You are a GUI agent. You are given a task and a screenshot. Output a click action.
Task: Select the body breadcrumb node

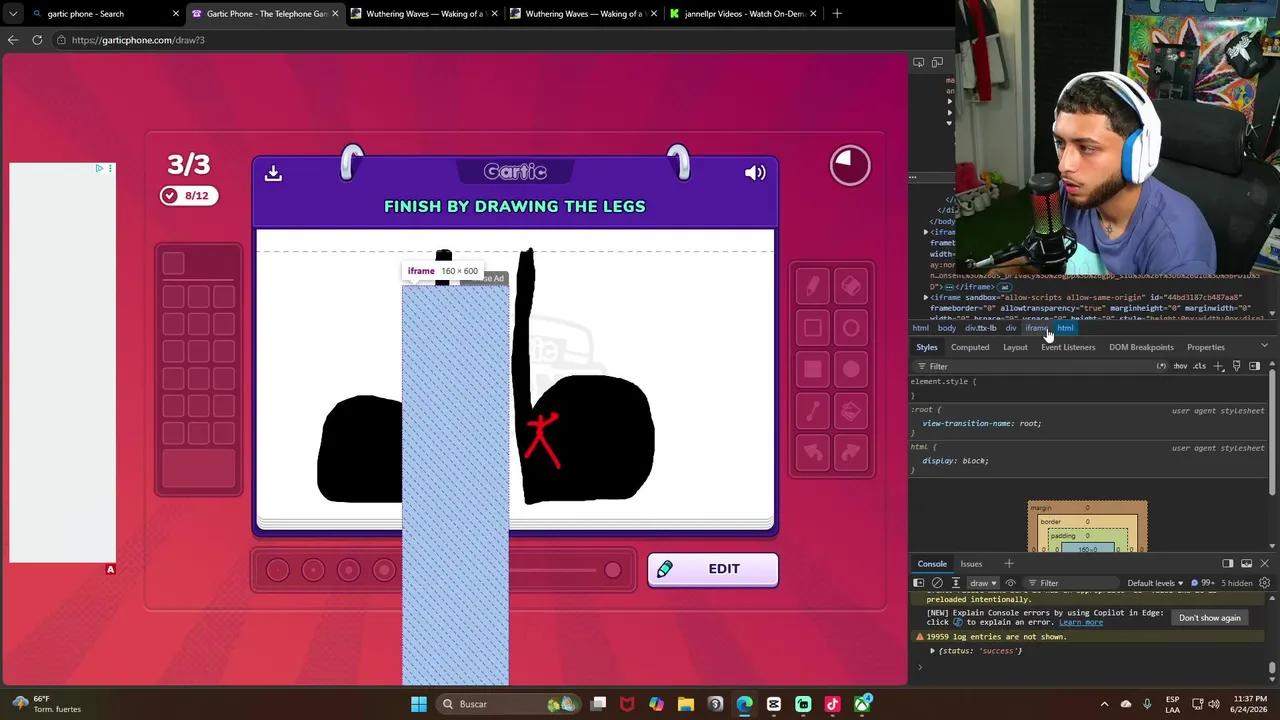pos(946,328)
